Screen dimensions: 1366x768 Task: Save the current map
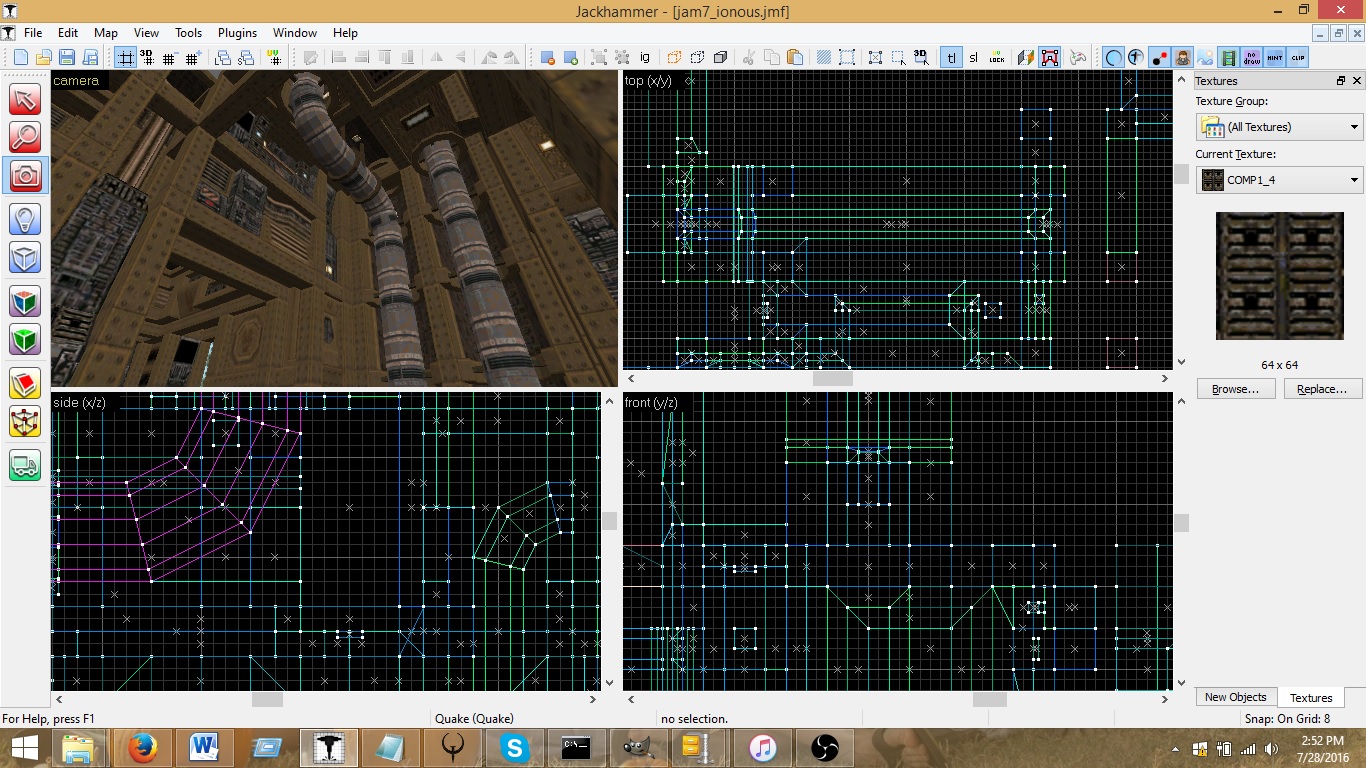[x=67, y=57]
